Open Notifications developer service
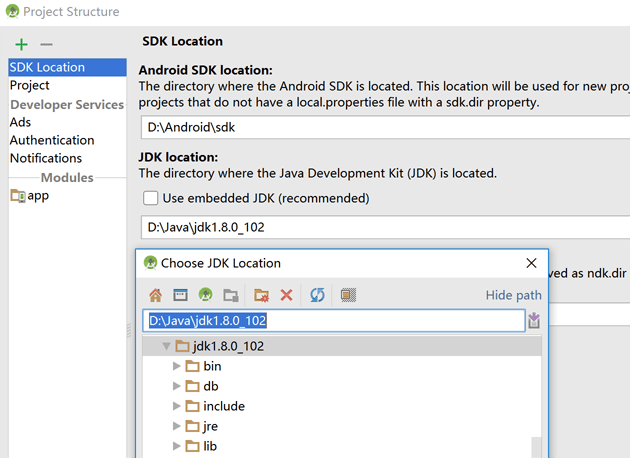Viewport: 630px width, 458px height. pos(46,158)
